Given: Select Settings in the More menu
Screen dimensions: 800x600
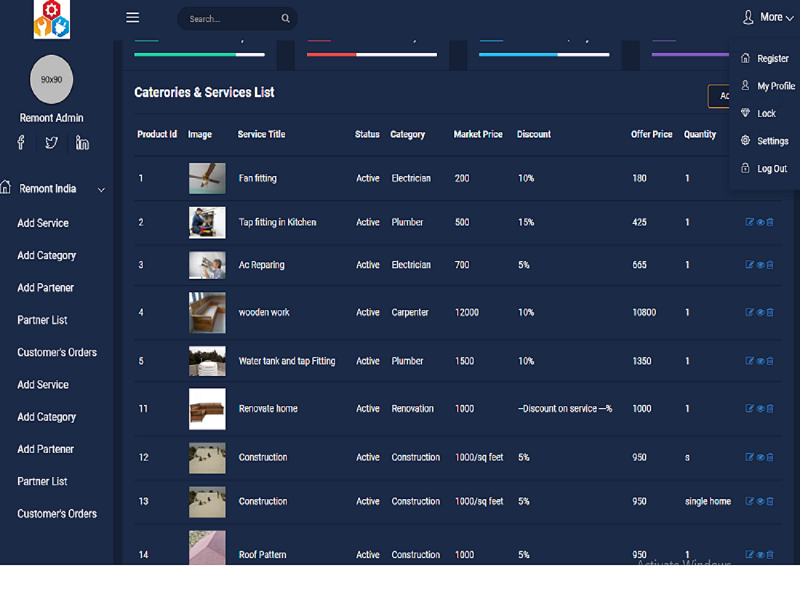Looking at the screenshot, I should tap(772, 141).
